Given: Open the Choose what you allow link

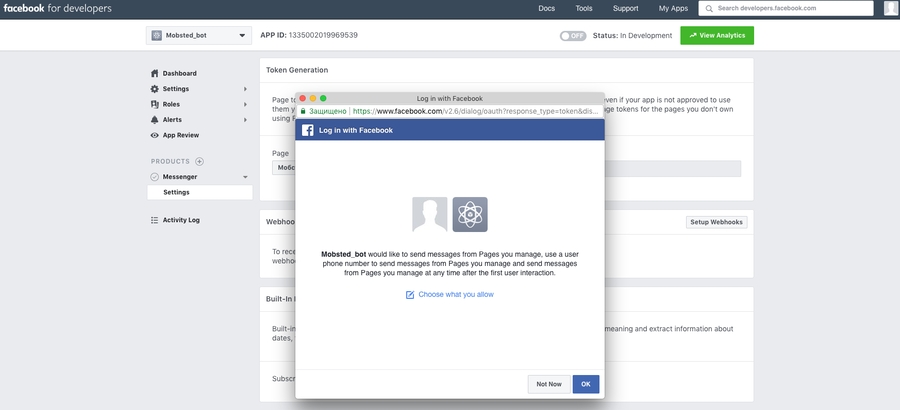Looking at the screenshot, I should click(x=455, y=294).
